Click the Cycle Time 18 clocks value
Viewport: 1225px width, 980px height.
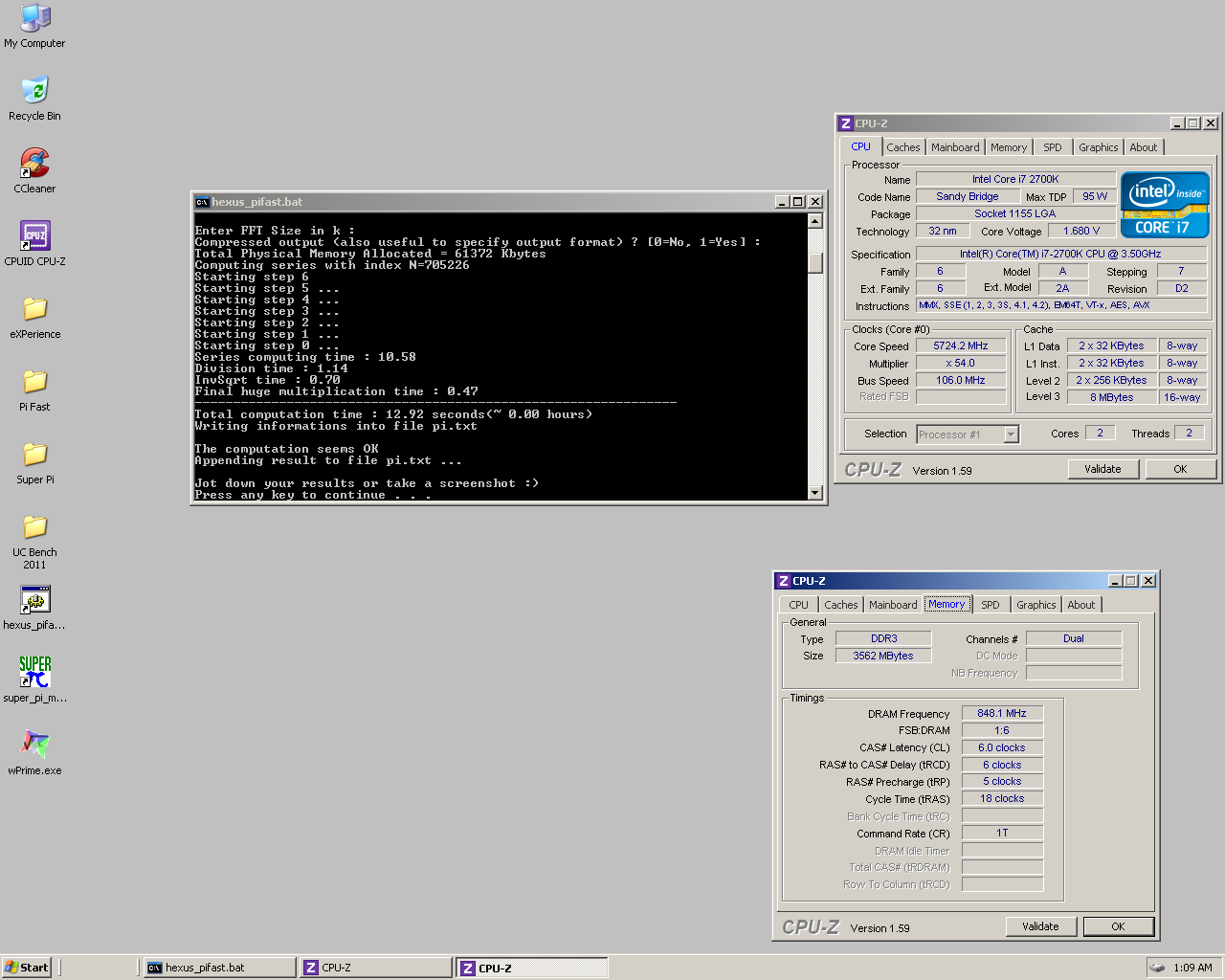click(1002, 798)
